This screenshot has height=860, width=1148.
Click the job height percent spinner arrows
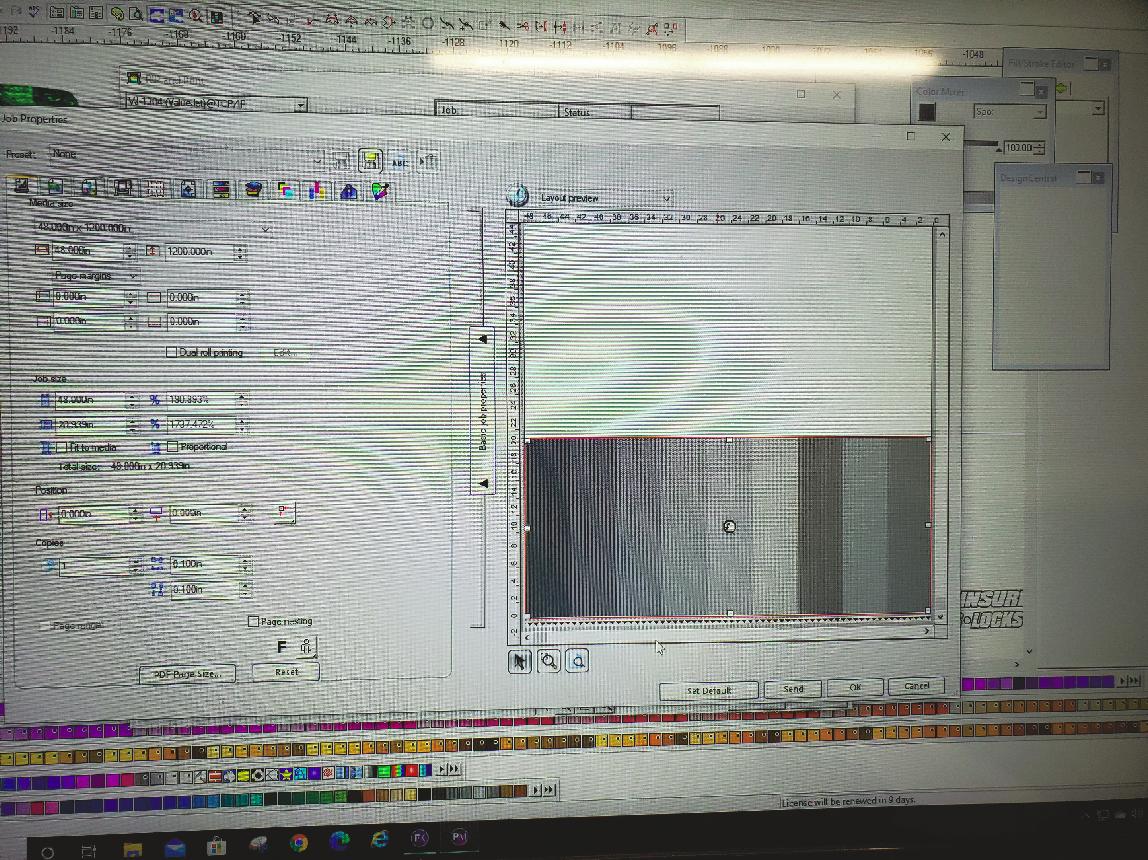[x=242, y=424]
